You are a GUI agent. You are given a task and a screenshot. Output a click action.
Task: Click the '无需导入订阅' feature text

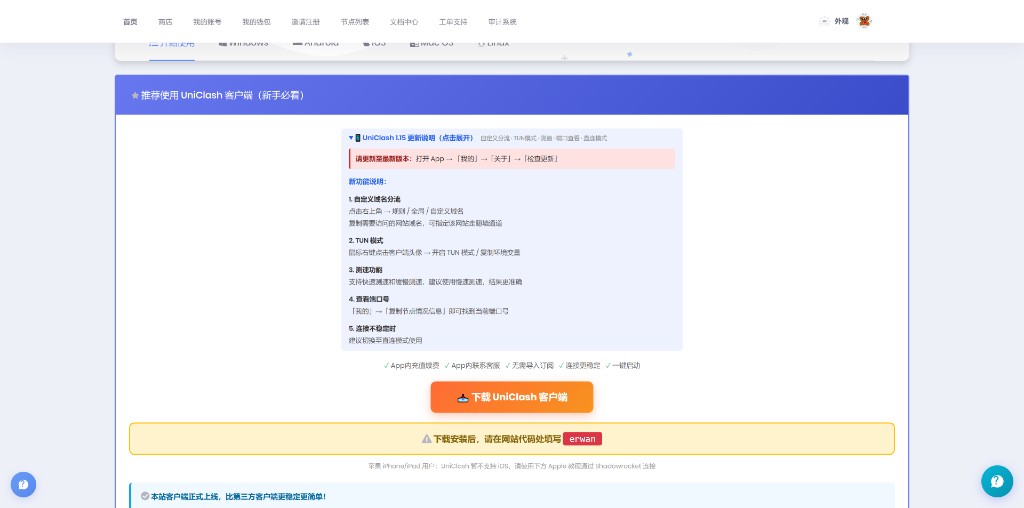[x=532, y=366]
